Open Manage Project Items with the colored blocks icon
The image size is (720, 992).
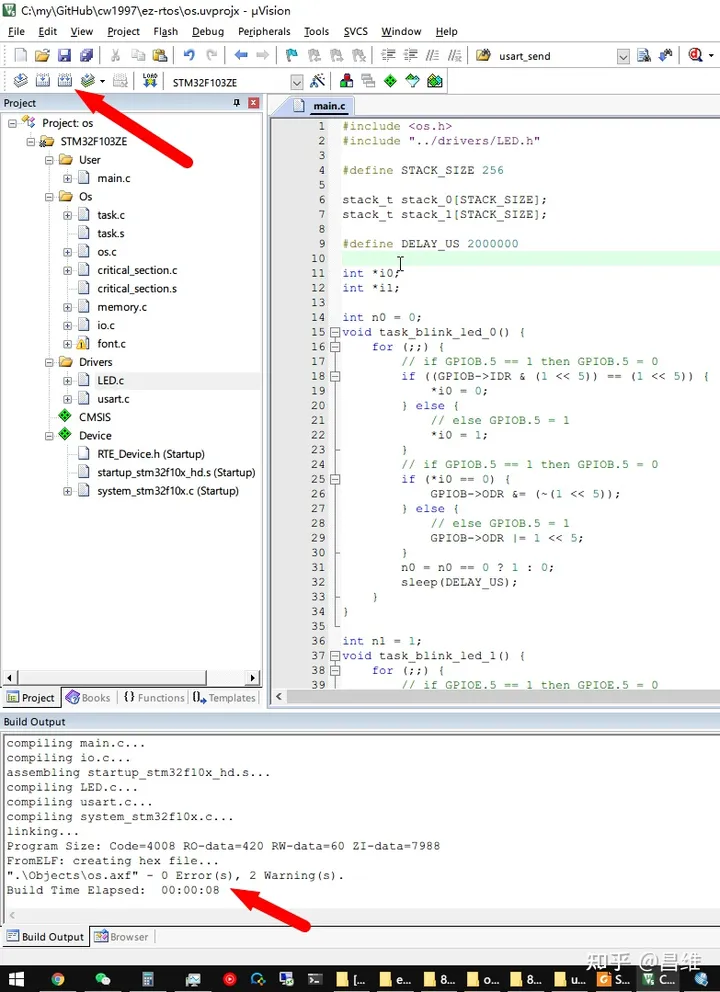point(346,81)
